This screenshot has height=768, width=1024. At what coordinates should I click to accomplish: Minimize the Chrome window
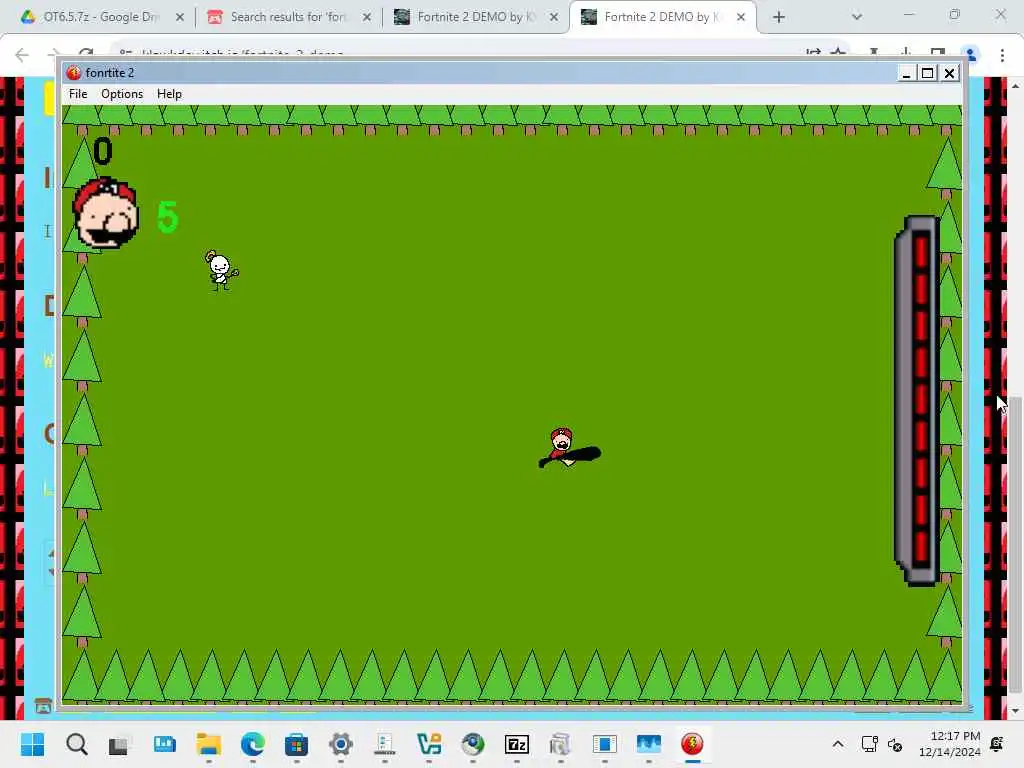(x=908, y=14)
